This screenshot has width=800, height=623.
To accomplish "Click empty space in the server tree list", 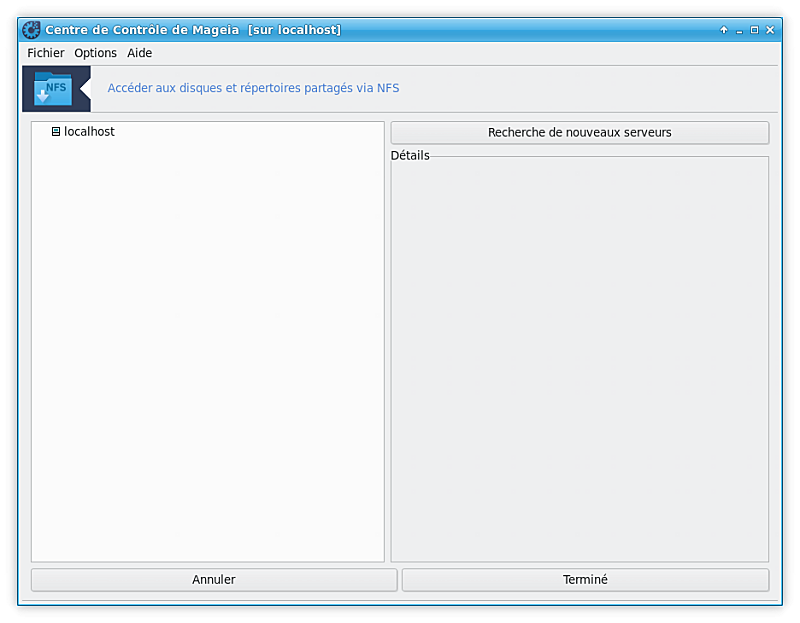I will point(207,350).
